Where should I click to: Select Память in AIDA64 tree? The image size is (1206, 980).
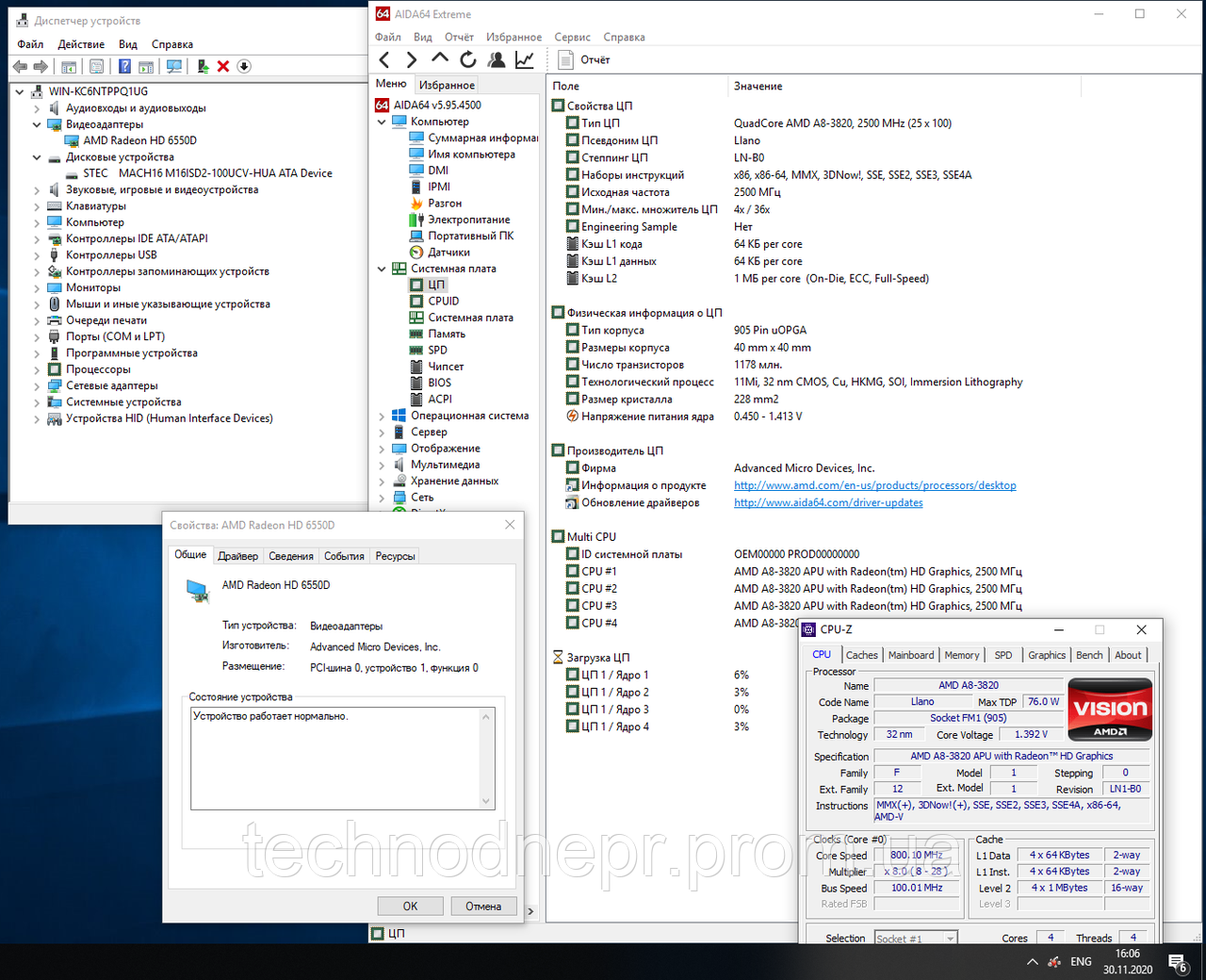[447, 334]
